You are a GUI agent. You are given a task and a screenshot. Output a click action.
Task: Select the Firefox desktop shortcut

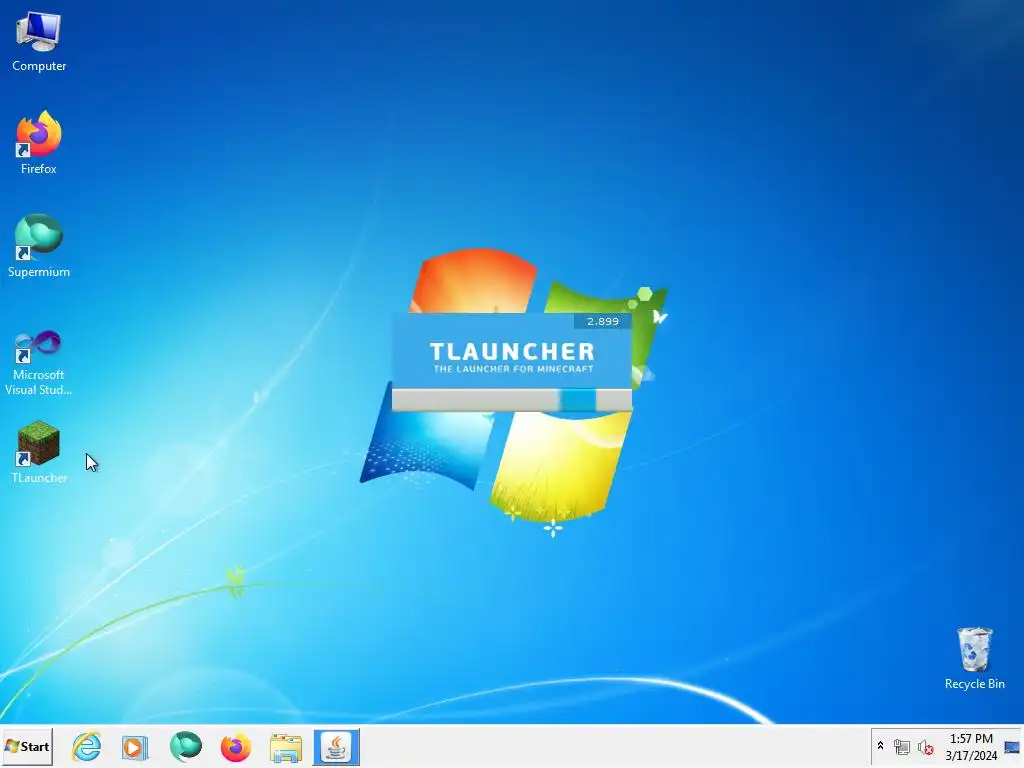(39, 142)
